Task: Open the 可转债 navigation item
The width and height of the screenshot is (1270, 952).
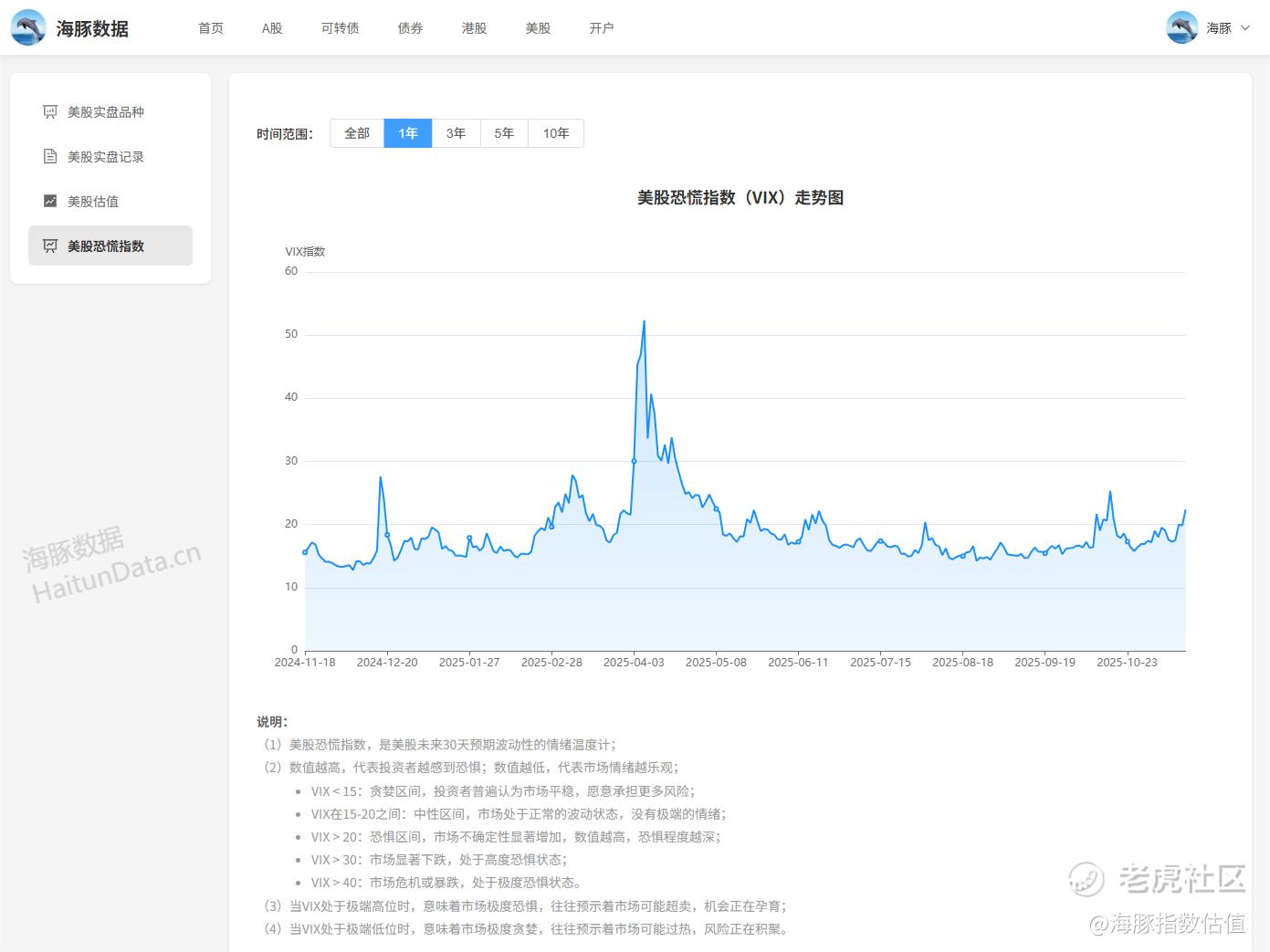Action: click(341, 28)
